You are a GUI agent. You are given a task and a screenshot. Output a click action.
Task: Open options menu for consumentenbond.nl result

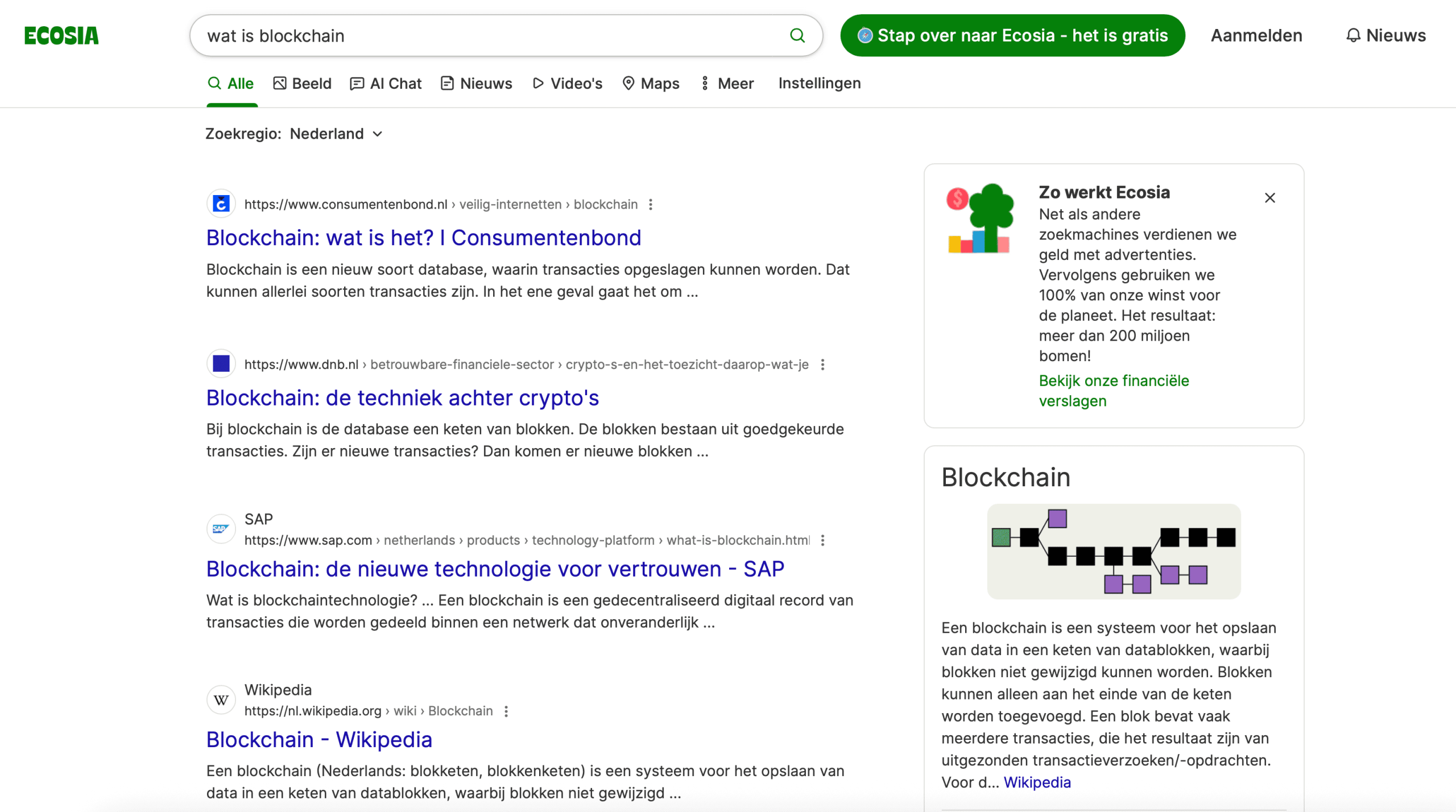point(651,204)
